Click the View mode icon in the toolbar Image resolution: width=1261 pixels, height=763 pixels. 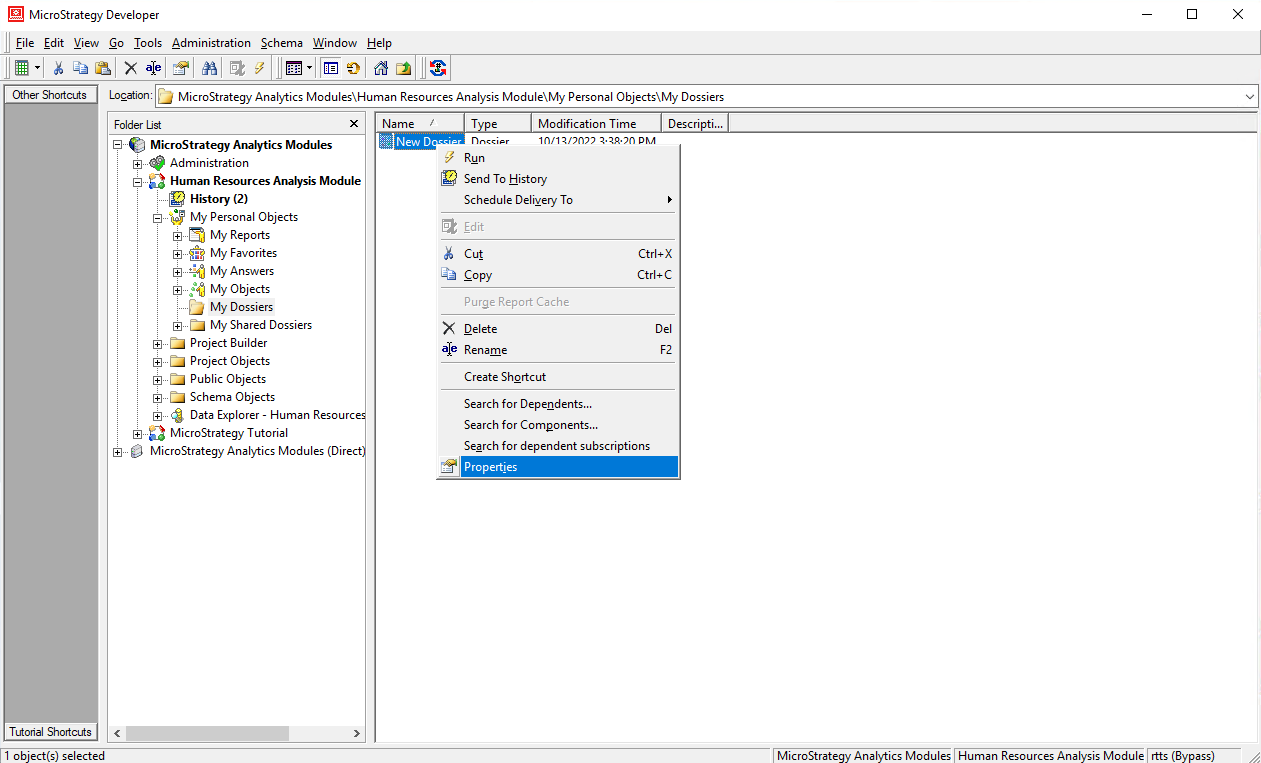point(293,68)
